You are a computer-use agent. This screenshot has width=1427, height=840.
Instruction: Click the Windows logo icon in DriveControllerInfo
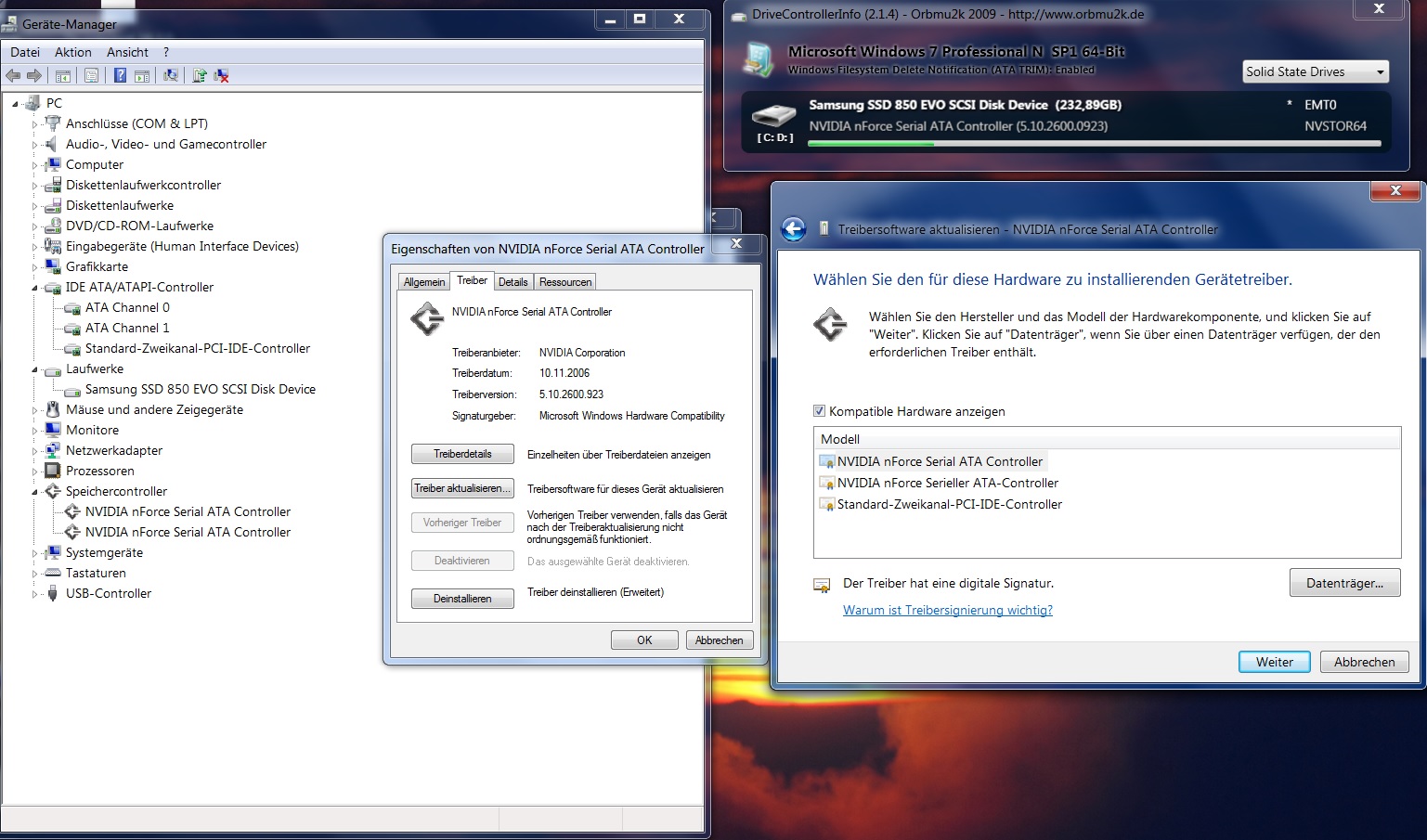pyautogui.click(x=759, y=60)
